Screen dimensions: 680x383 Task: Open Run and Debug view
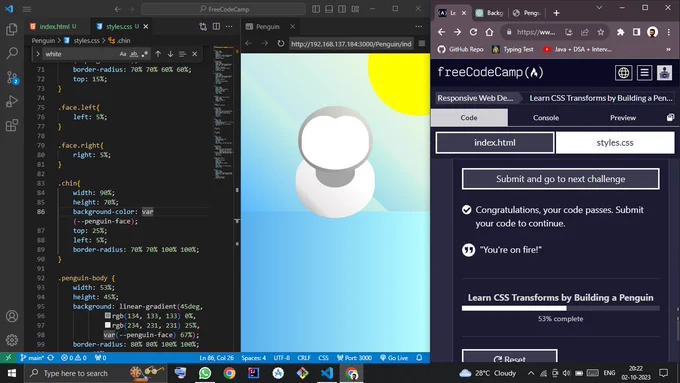12,101
